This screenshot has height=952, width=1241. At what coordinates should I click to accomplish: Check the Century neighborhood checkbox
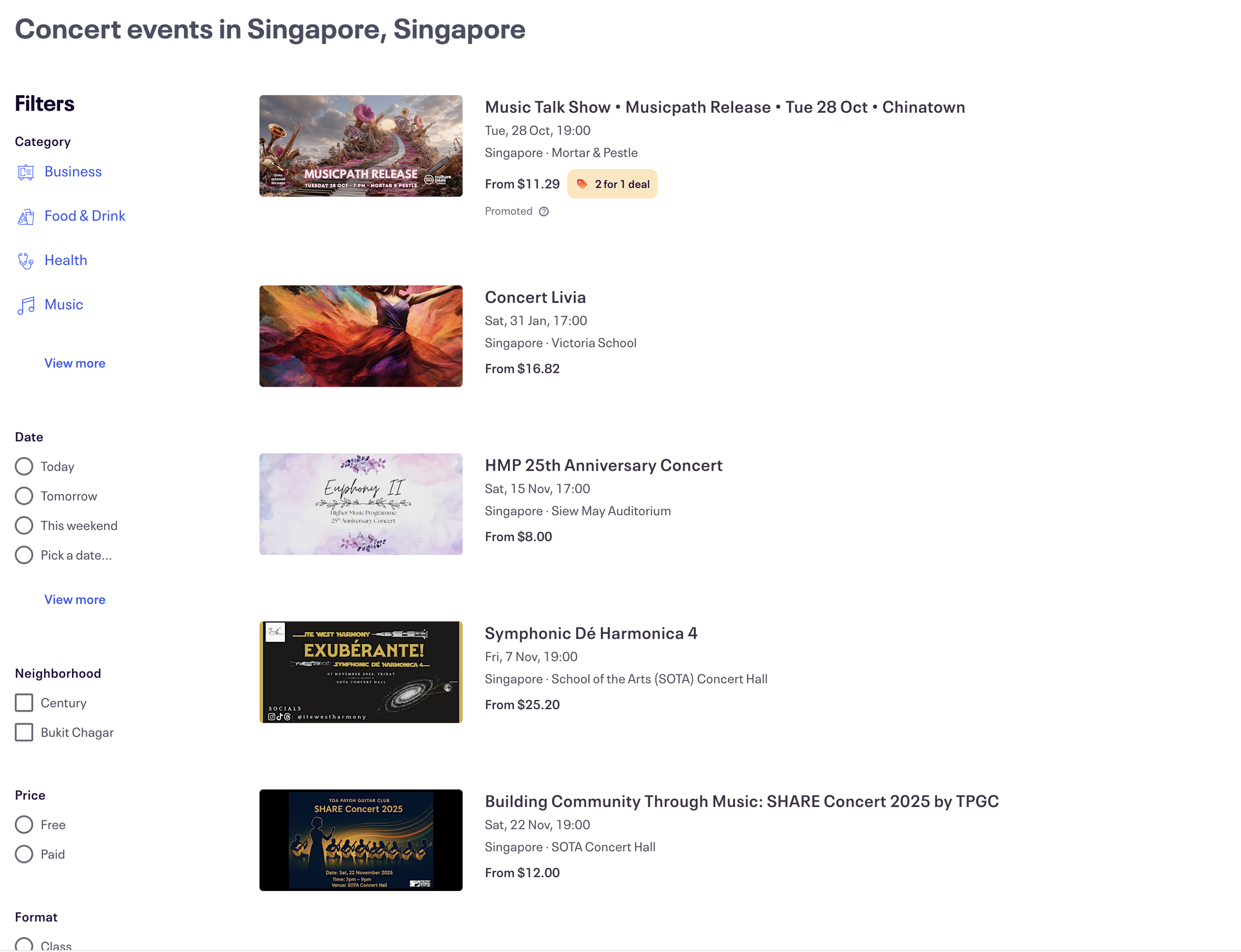[24, 703]
